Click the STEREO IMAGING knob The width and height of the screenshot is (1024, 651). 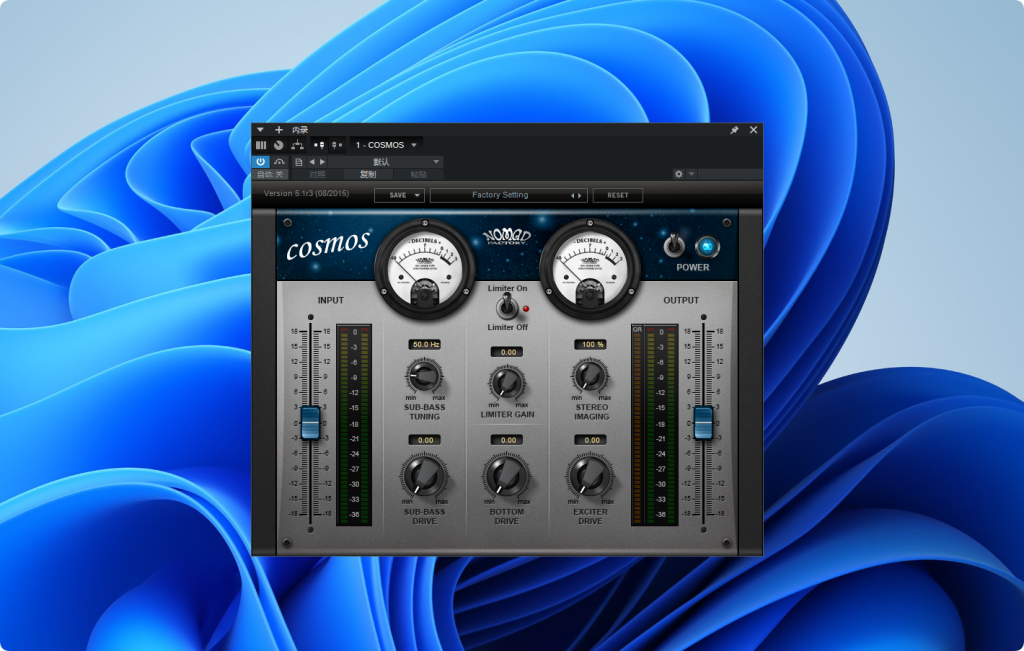click(x=590, y=375)
